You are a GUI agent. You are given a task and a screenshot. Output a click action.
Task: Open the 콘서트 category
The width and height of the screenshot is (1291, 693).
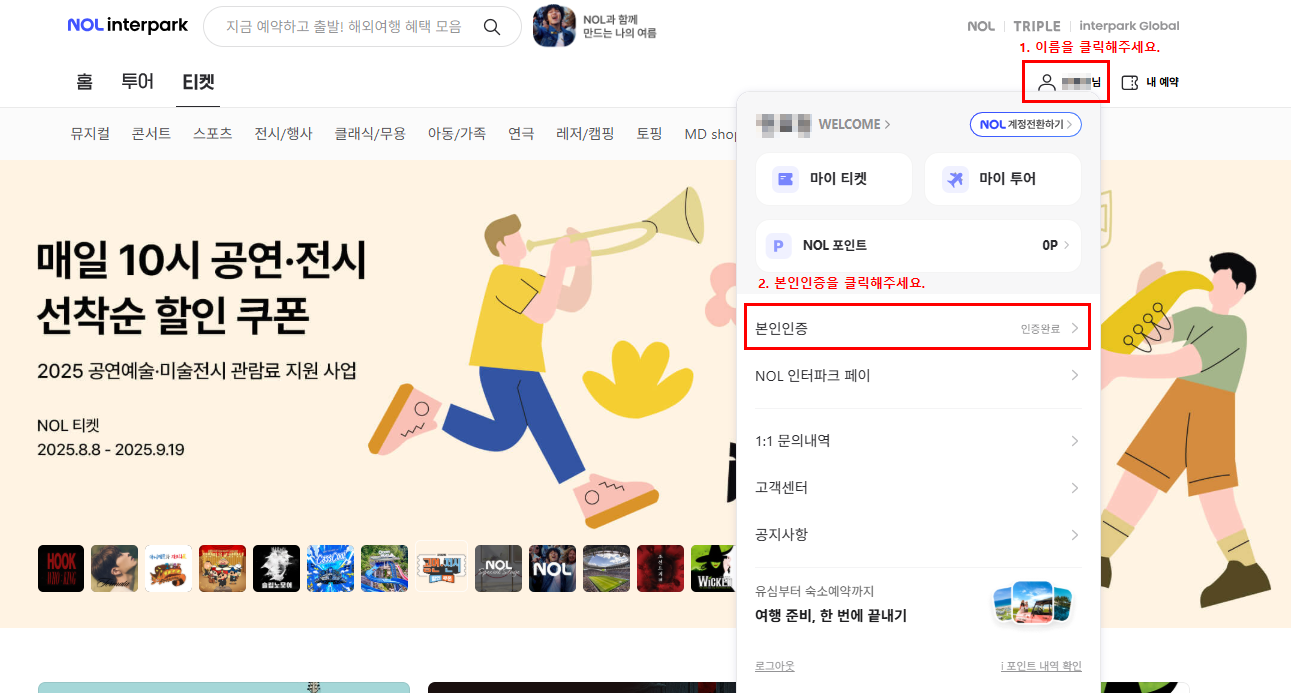151,133
